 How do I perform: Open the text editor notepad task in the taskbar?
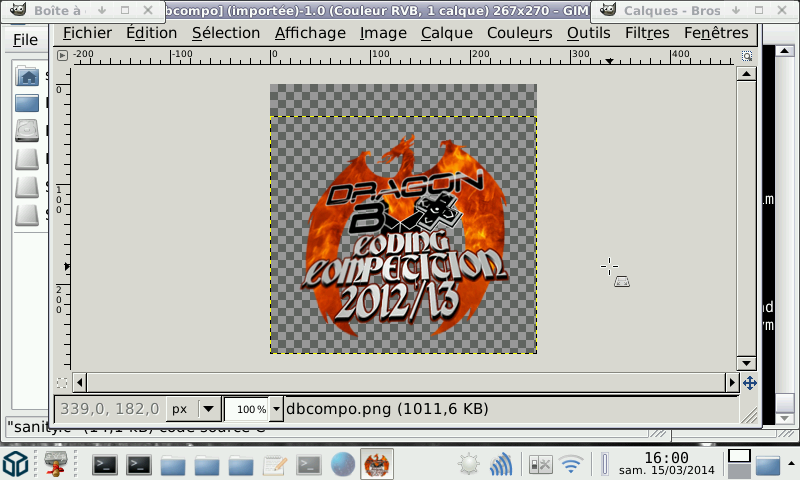(x=275, y=465)
